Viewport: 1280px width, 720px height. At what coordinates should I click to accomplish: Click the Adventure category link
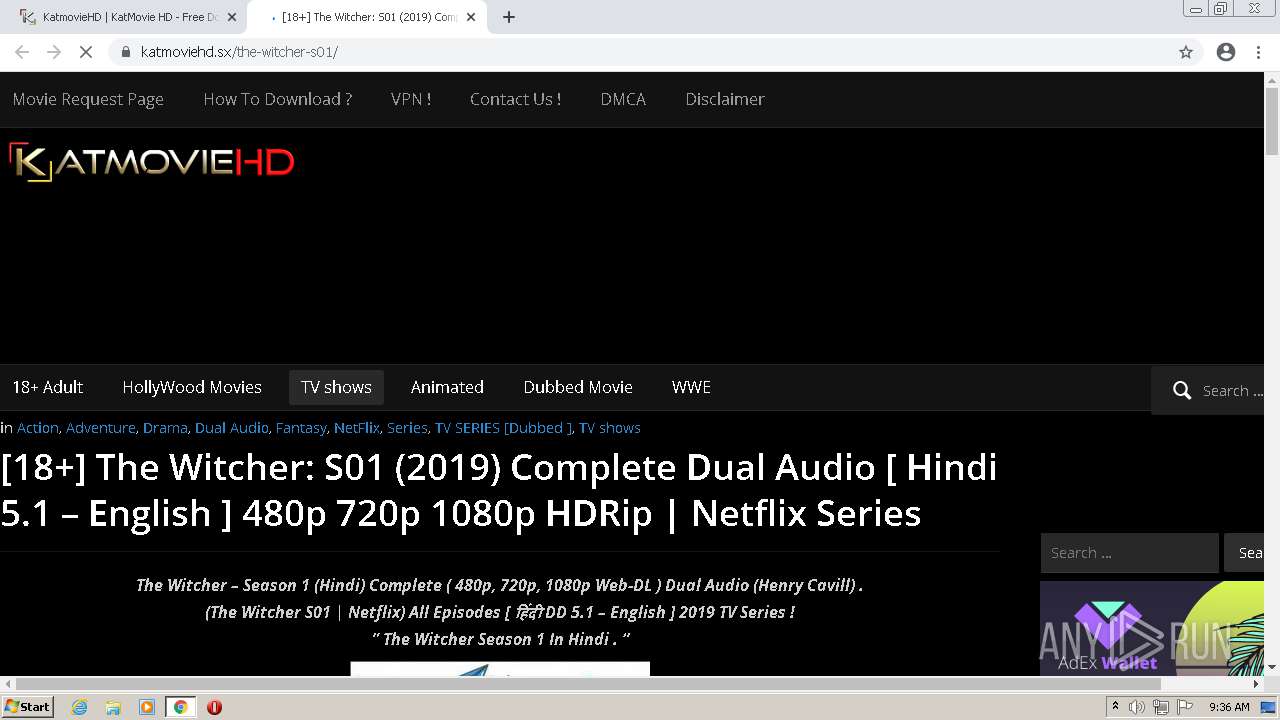coord(101,428)
